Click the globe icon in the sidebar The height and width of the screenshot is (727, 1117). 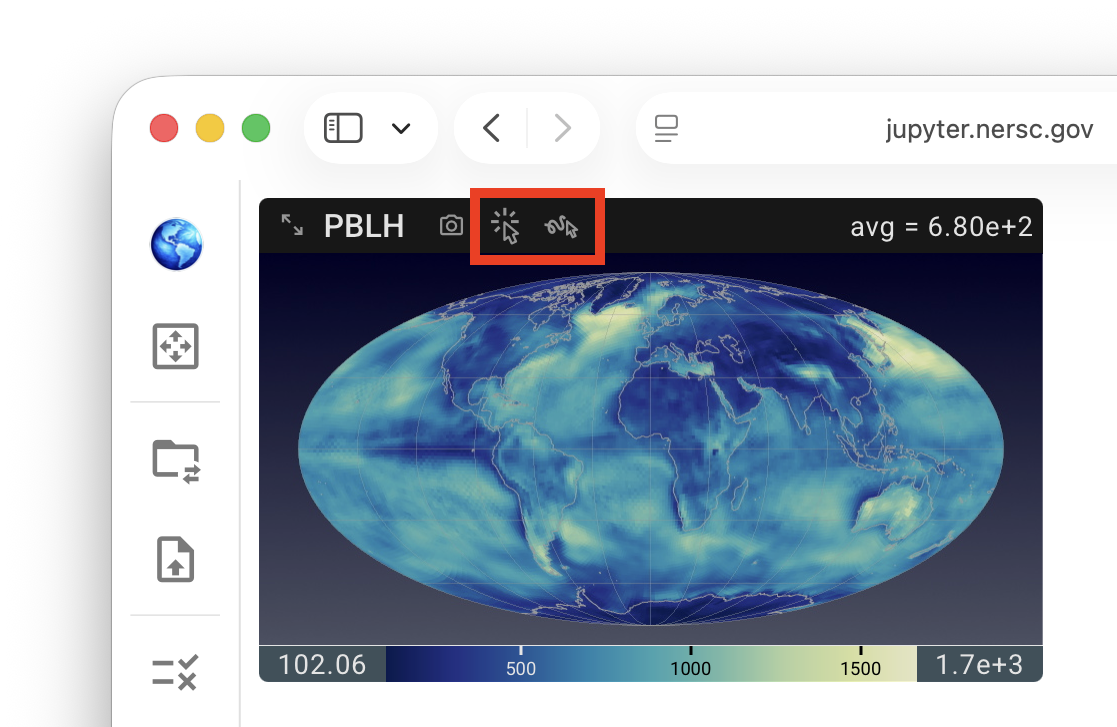coord(176,244)
